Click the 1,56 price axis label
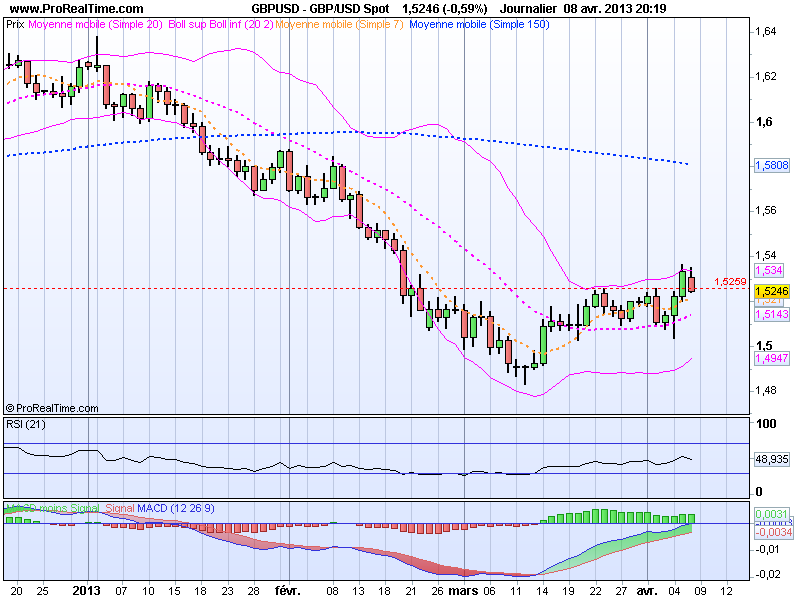The width and height of the screenshot is (800, 600). 765,210
